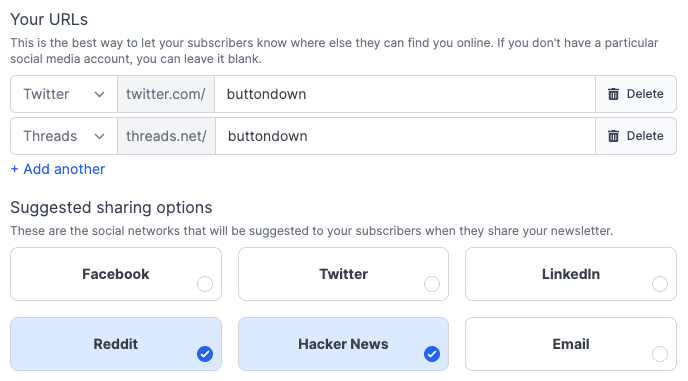Toggle the Email sharing option circle
The width and height of the screenshot is (688, 381).
[659, 354]
